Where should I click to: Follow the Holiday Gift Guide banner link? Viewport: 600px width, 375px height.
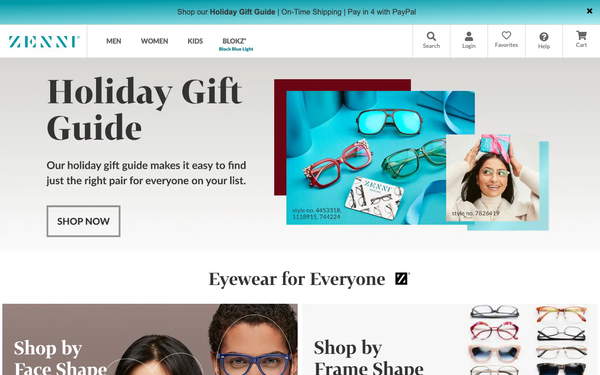[242, 12]
